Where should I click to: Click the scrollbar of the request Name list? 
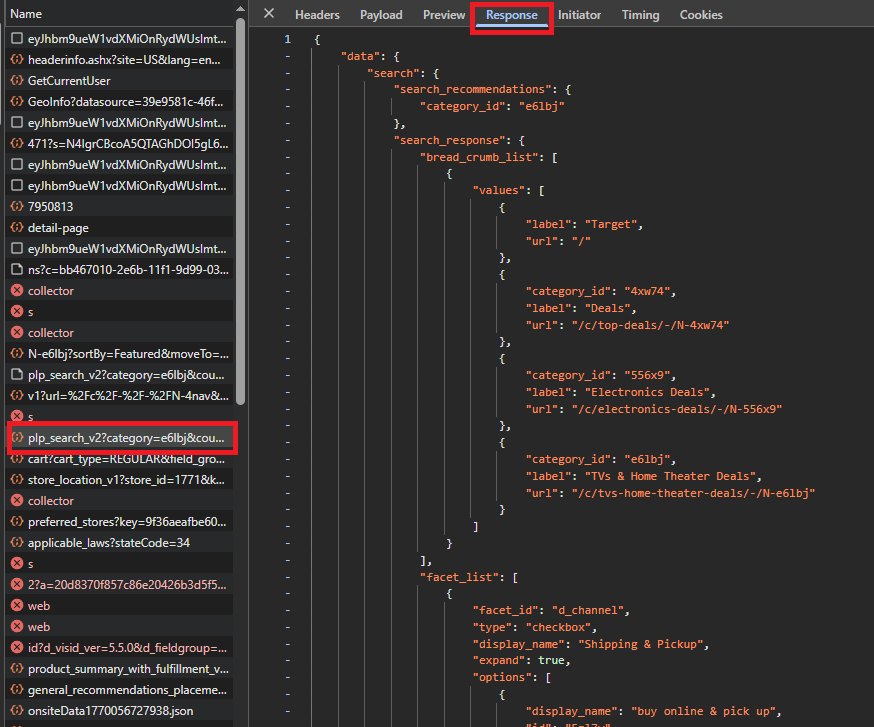coord(240,212)
